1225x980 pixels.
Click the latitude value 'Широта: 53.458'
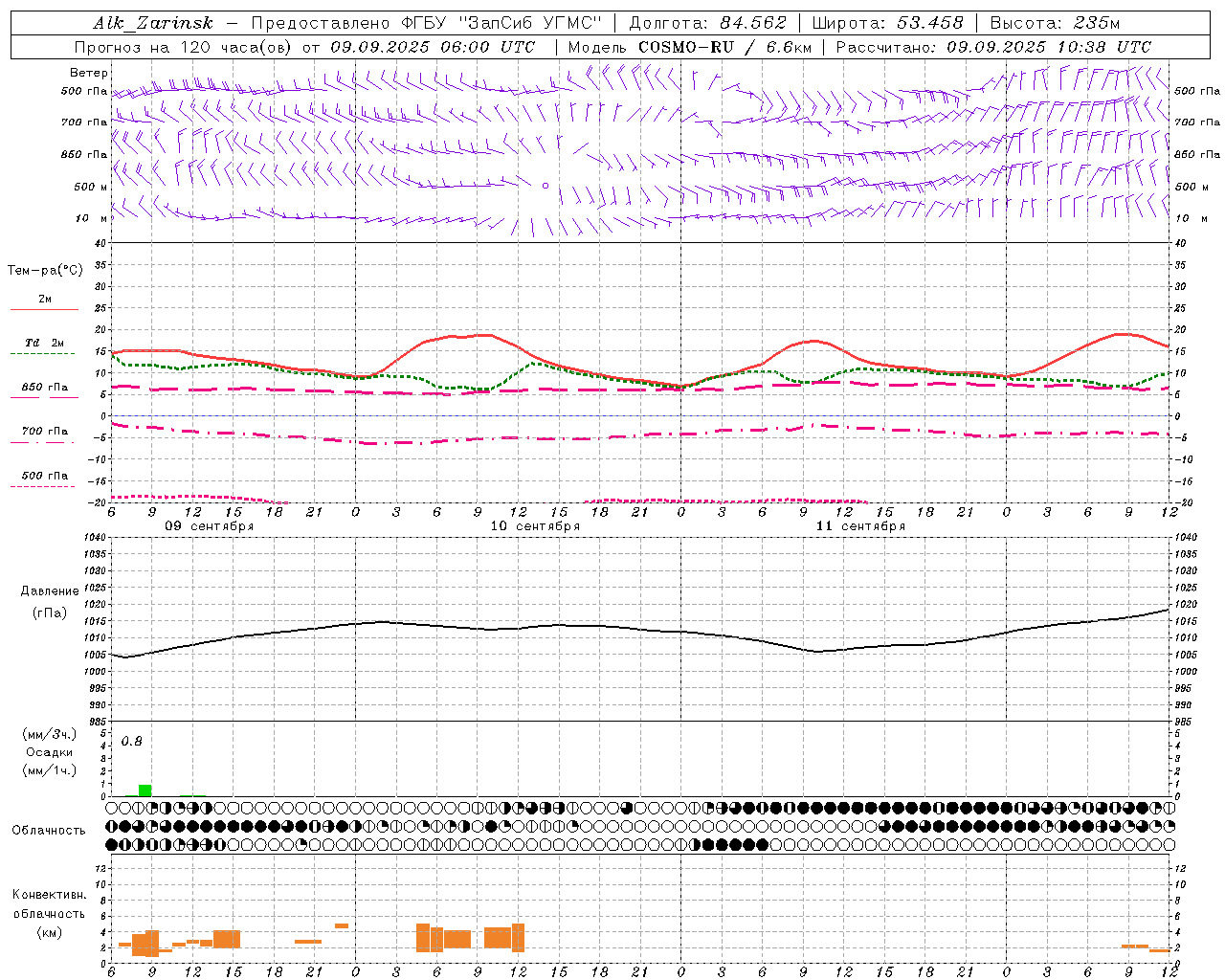pos(887,23)
